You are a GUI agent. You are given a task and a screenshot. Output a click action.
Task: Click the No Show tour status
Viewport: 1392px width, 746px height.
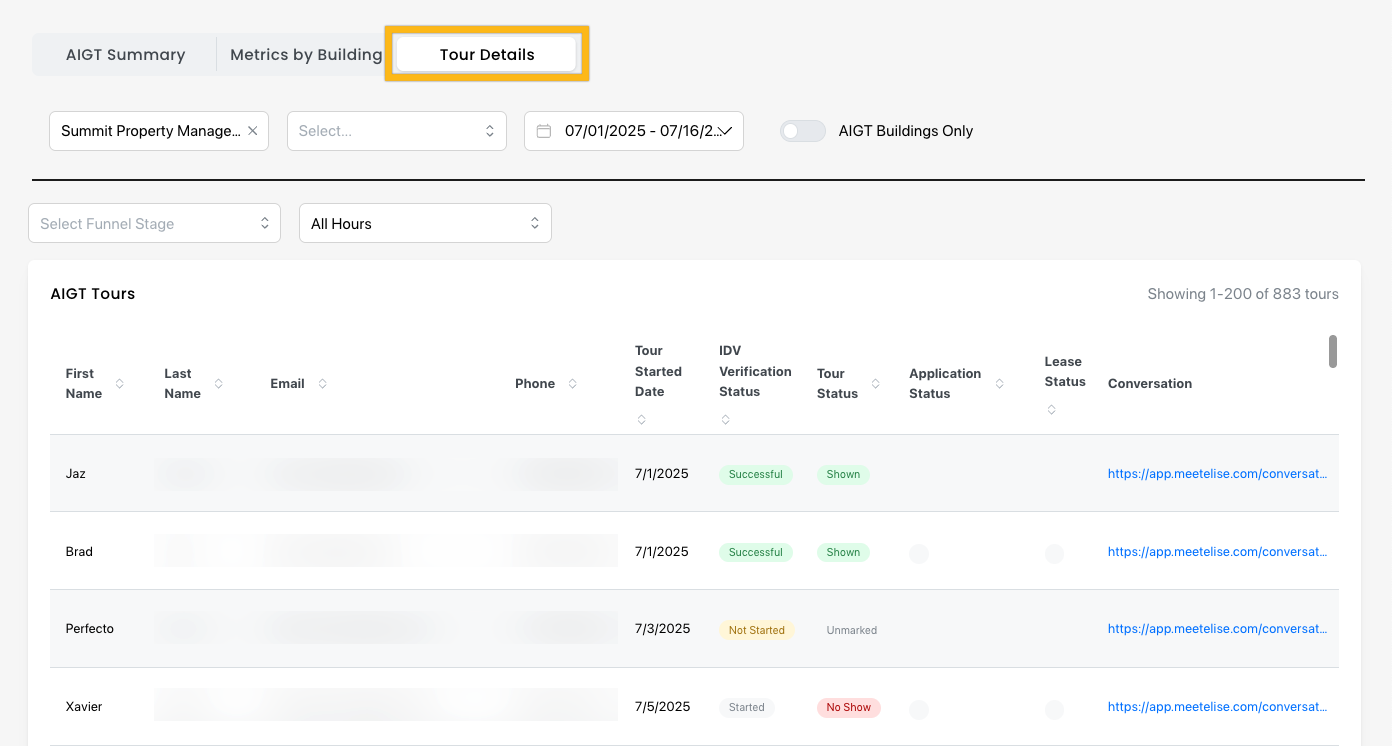pyautogui.click(x=849, y=707)
